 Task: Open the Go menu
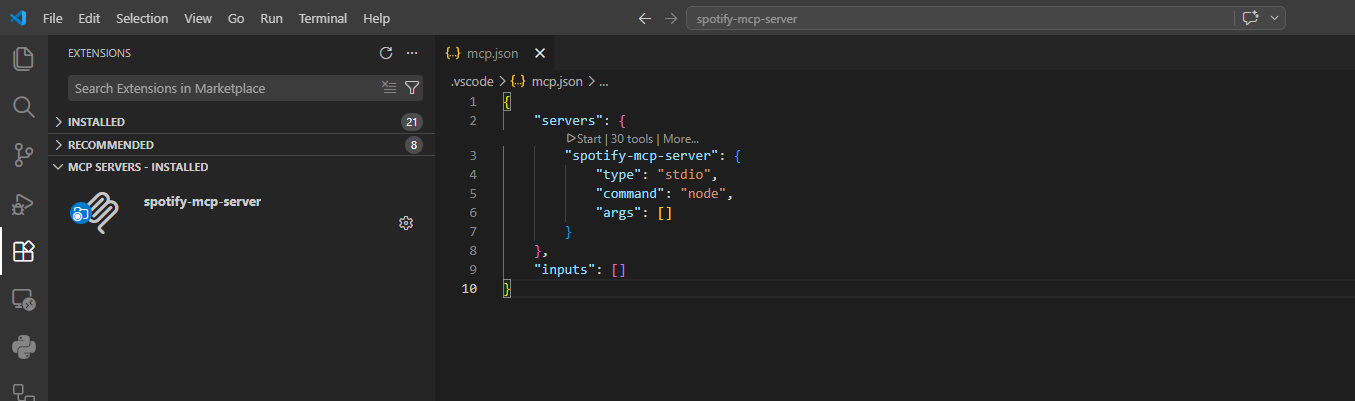coord(236,19)
